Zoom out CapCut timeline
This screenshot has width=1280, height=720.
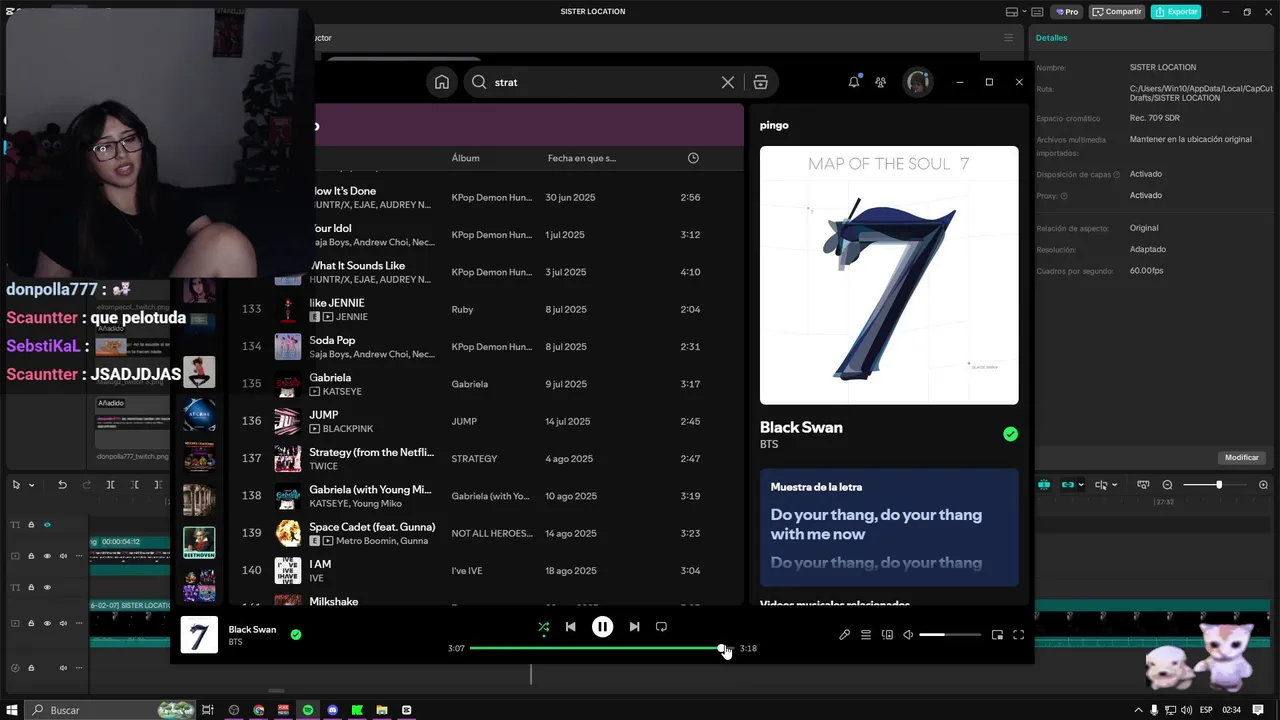pos(1167,485)
